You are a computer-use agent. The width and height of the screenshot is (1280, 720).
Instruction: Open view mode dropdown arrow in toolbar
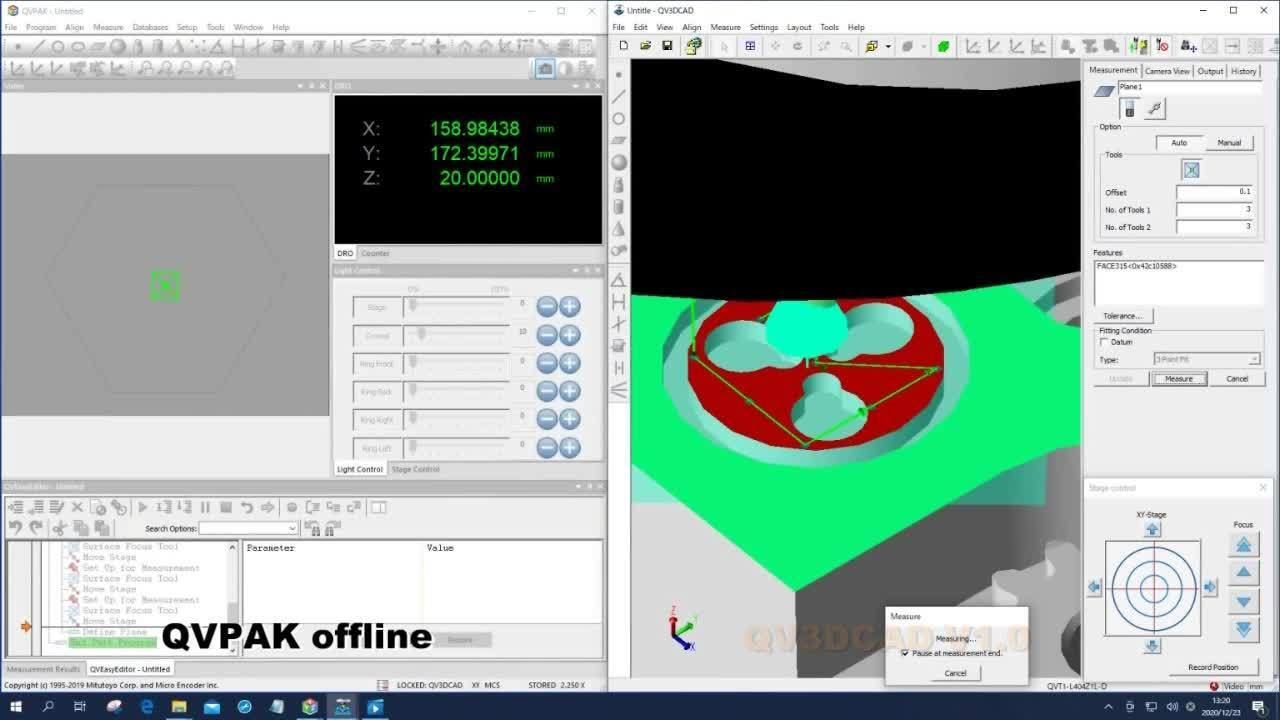click(888, 47)
